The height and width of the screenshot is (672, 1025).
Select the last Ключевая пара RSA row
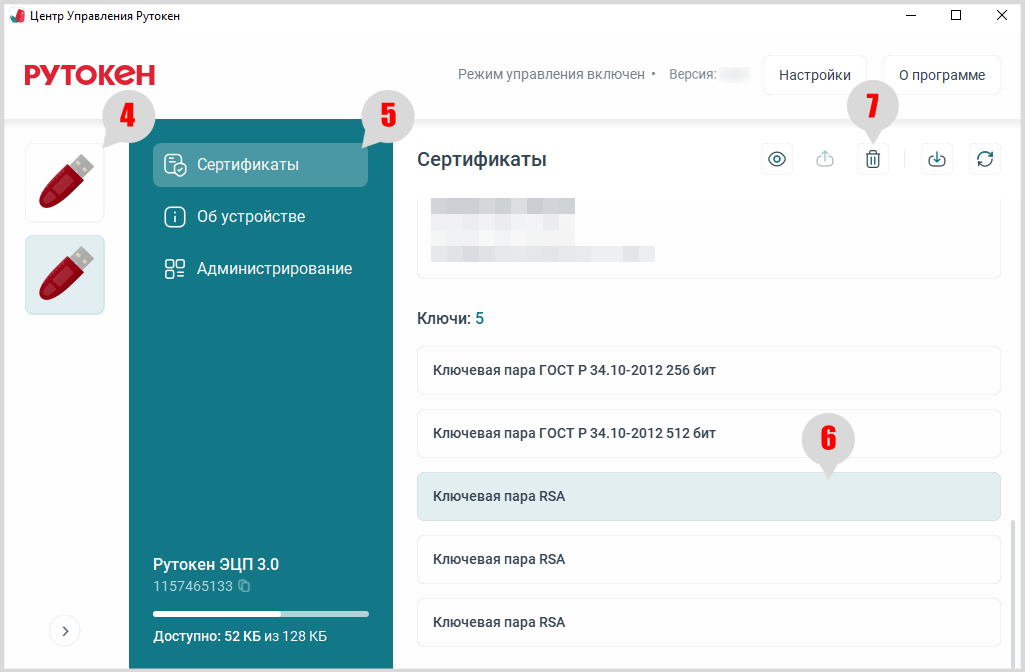pyautogui.click(x=708, y=622)
